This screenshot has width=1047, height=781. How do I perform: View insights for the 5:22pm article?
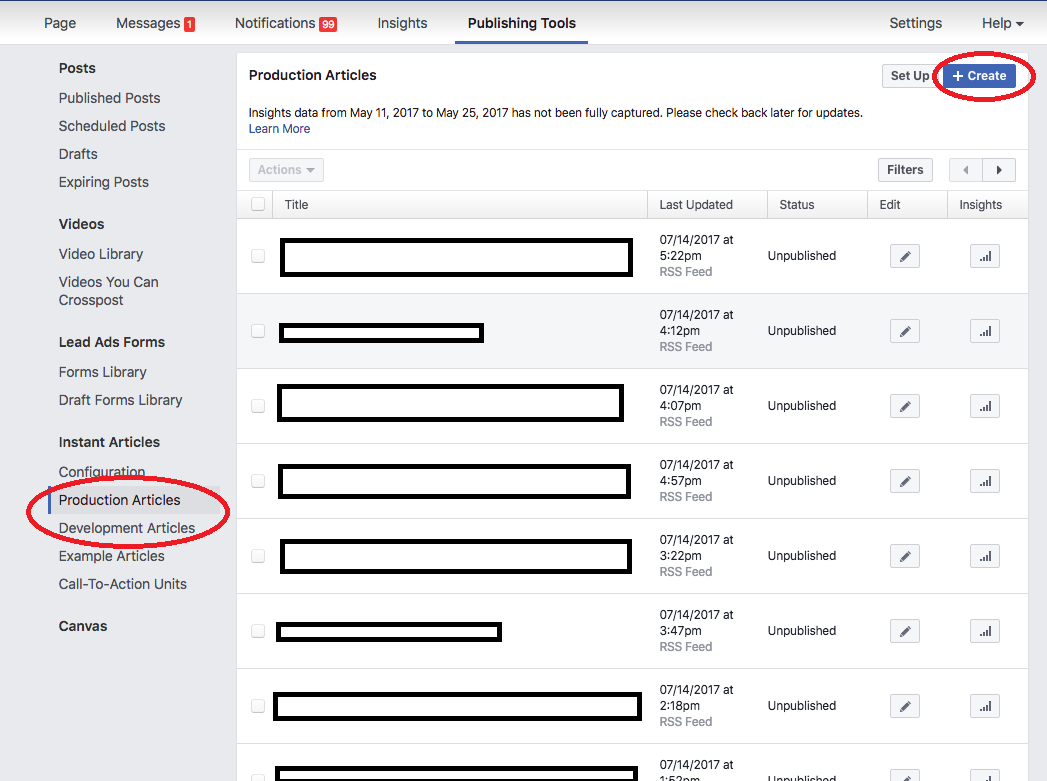coord(985,256)
